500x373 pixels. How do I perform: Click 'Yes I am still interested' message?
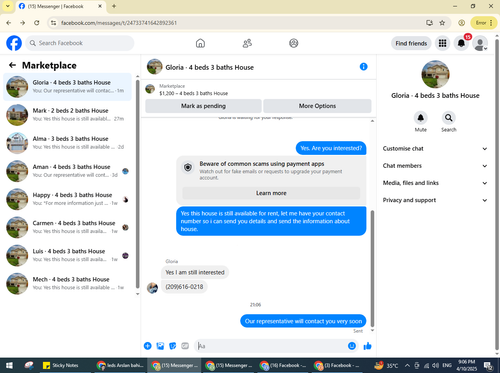[x=195, y=272]
